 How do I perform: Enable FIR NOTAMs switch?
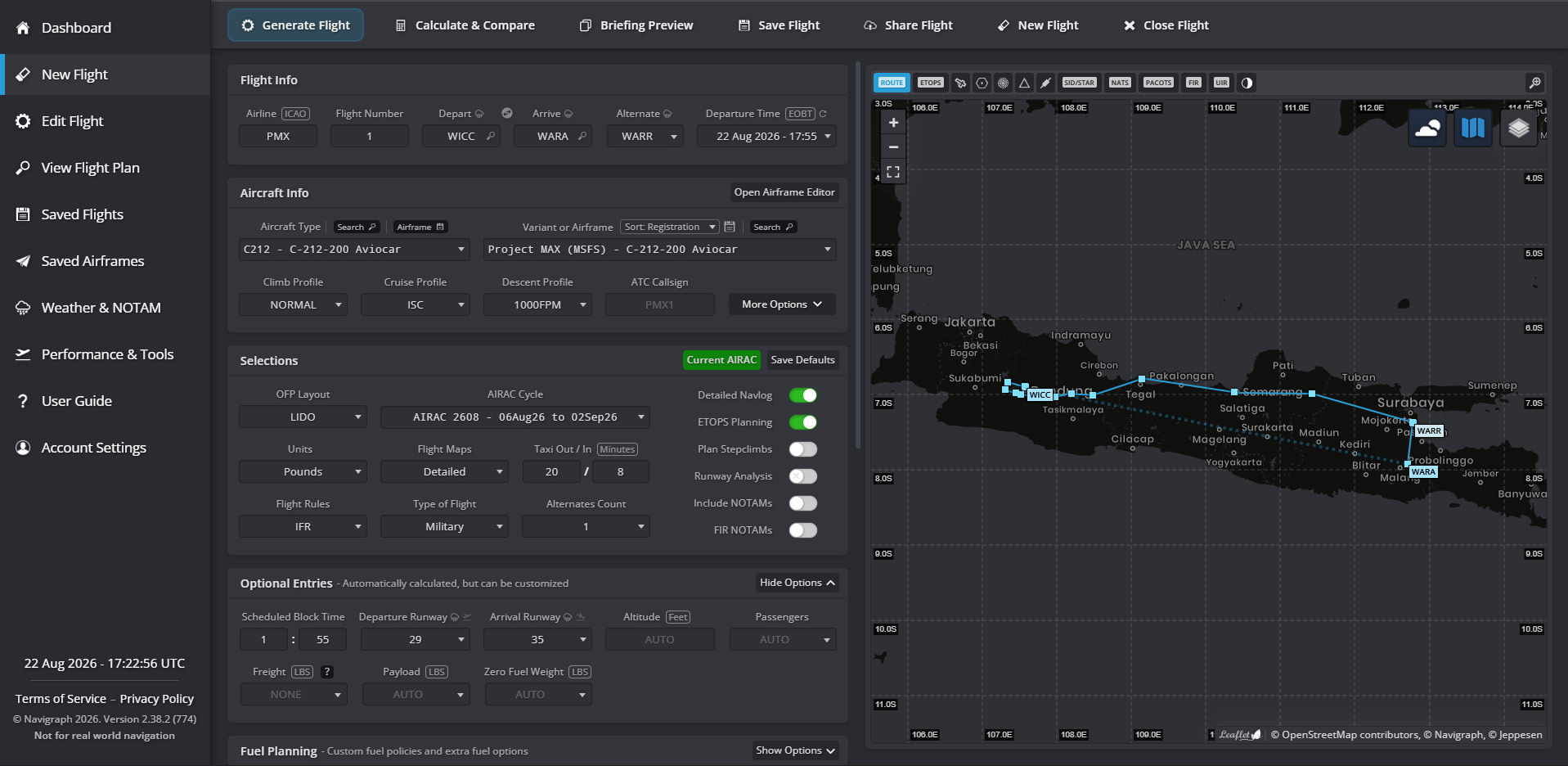[803, 530]
